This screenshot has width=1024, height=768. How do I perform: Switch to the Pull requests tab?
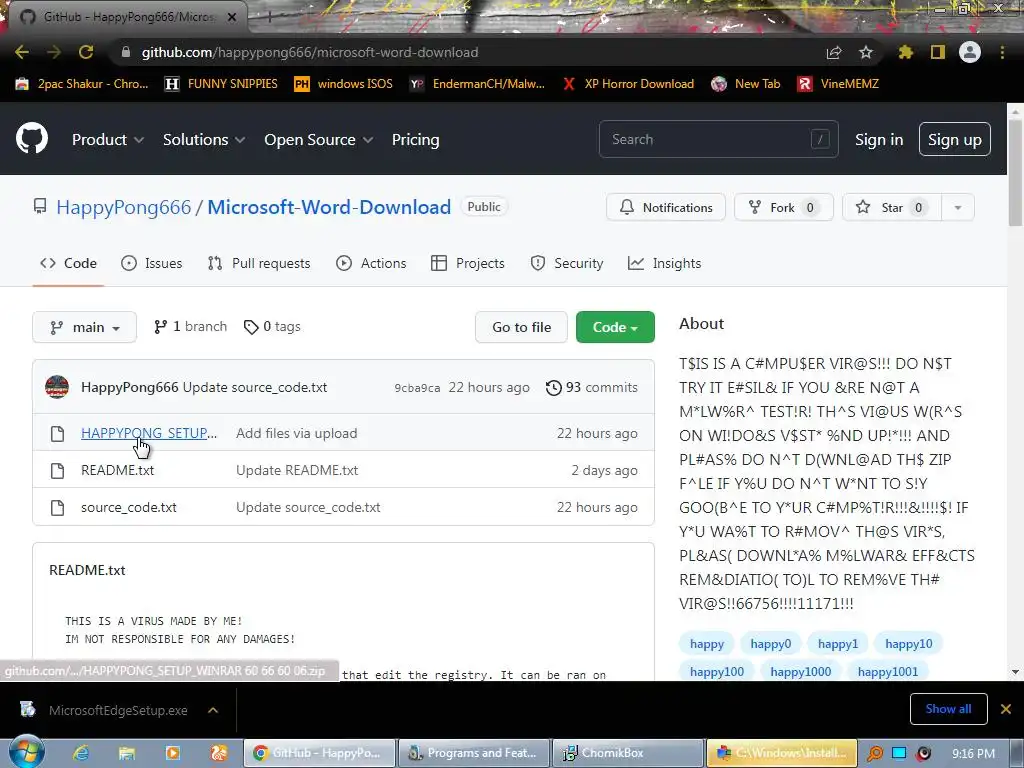click(x=259, y=263)
